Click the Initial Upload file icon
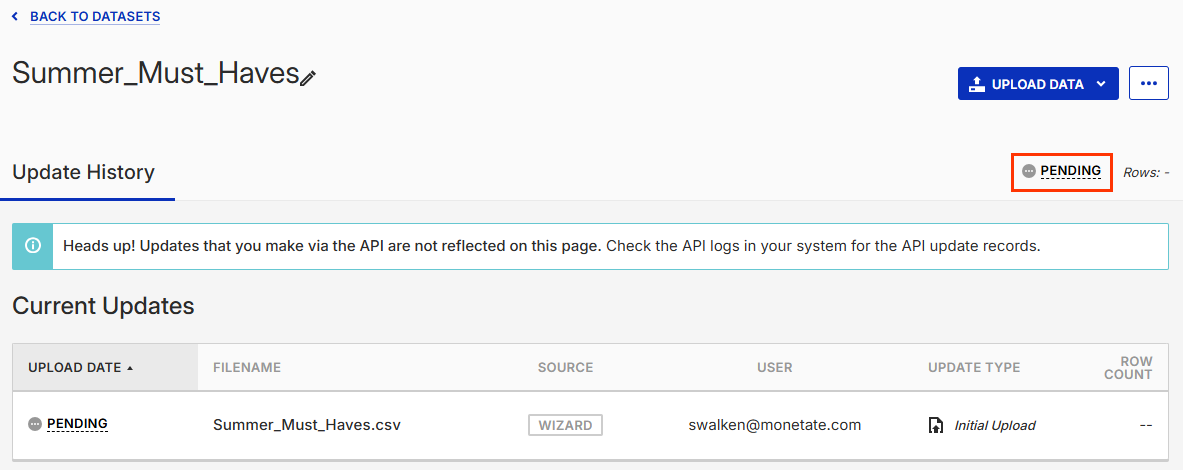 point(936,425)
